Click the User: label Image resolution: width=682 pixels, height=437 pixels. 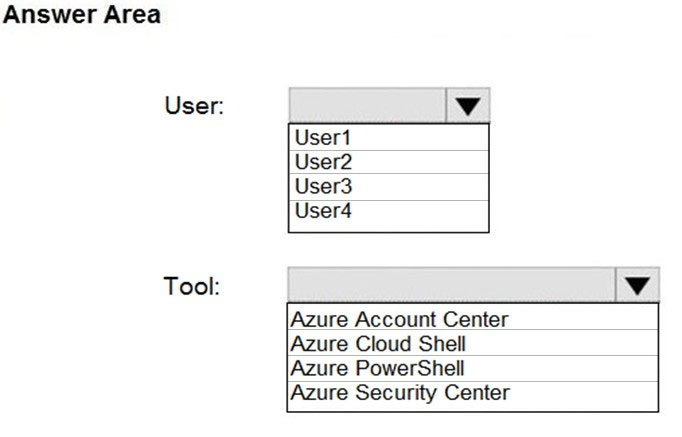[x=194, y=106]
